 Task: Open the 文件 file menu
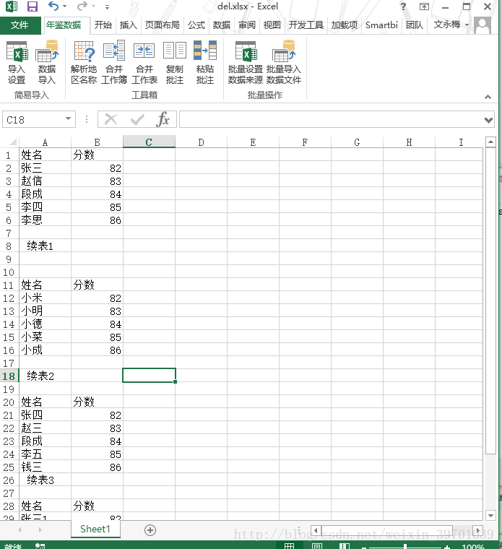pyautogui.click(x=19, y=25)
